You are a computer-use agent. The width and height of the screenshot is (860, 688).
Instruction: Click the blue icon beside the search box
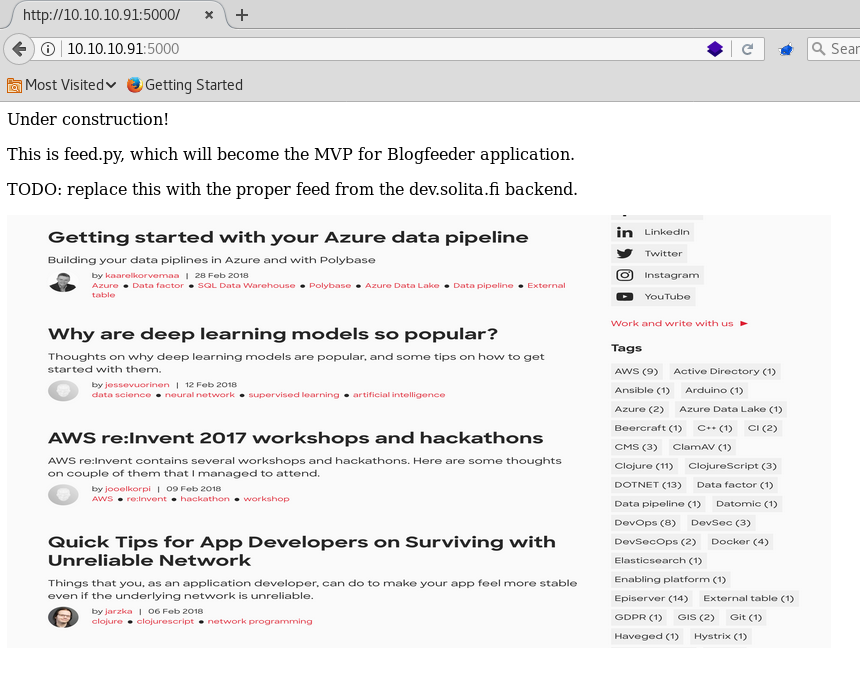pyautogui.click(x=786, y=49)
